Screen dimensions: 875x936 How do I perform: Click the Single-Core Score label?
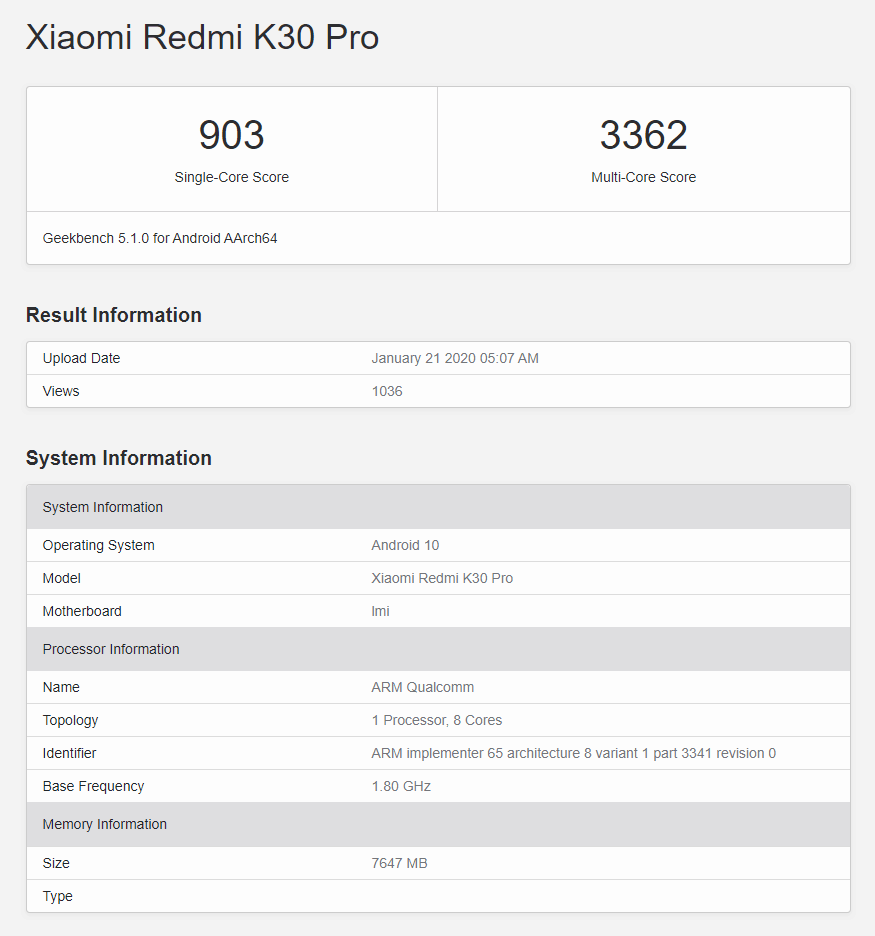tap(231, 177)
